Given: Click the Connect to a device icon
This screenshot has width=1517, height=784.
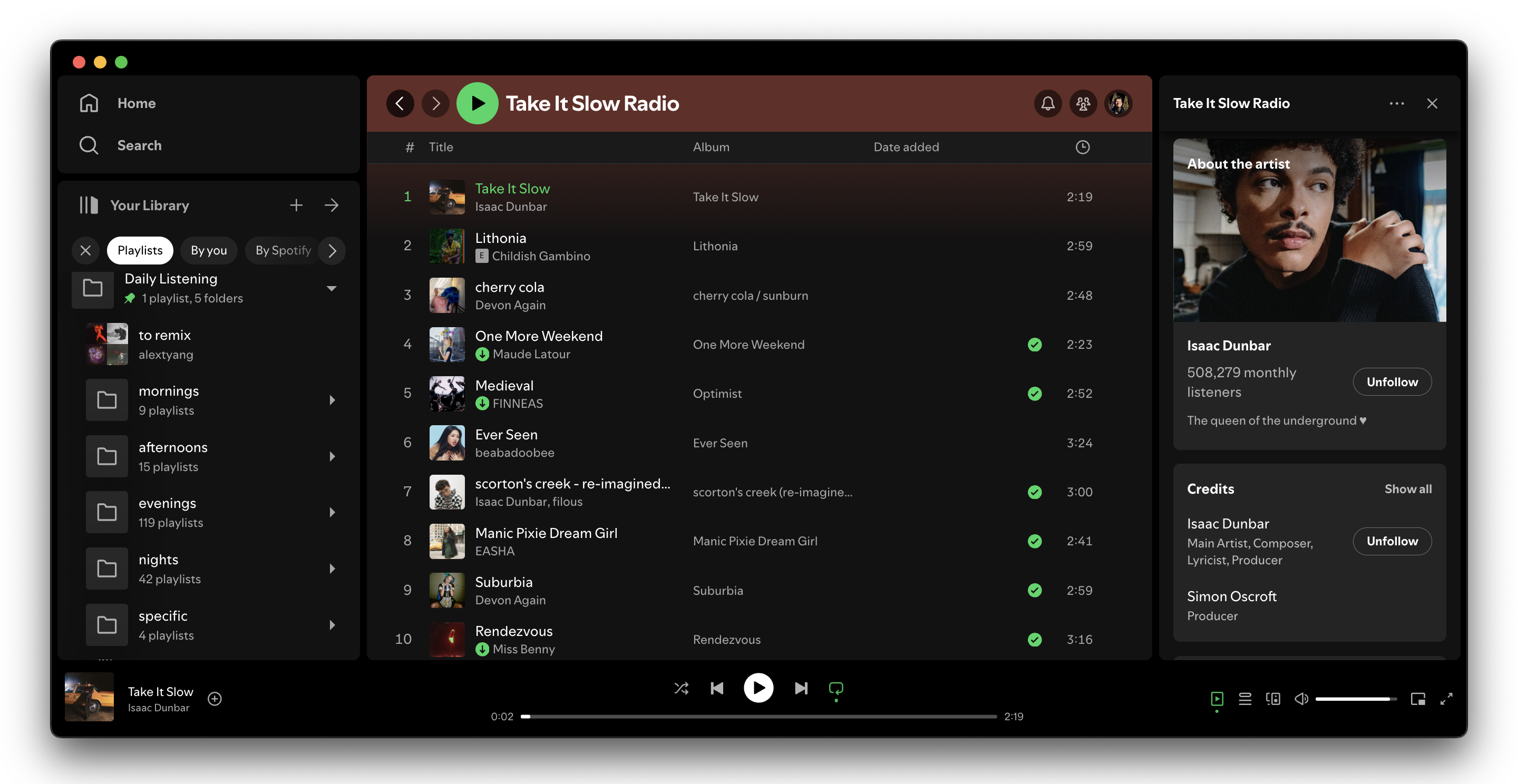Looking at the screenshot, I should [1272, 699].
